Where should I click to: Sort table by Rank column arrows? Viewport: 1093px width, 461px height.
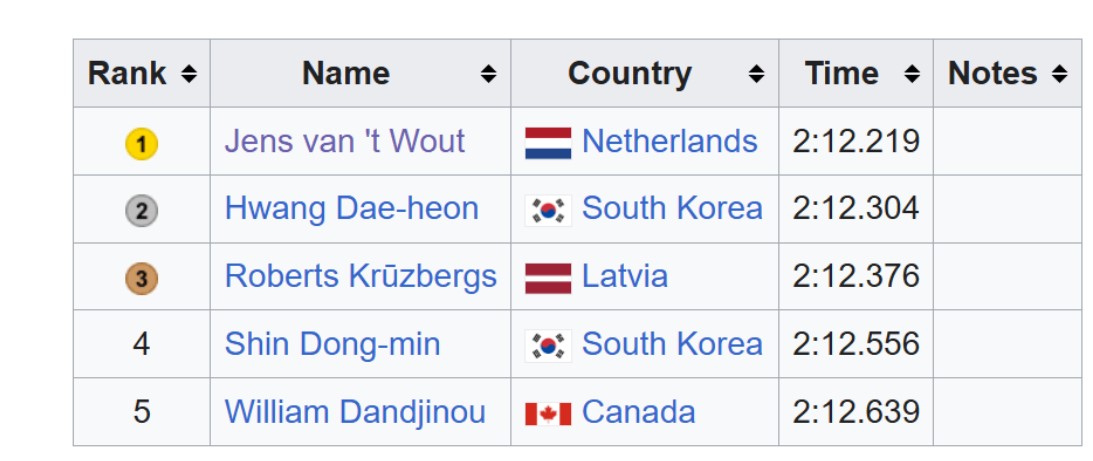188,74
